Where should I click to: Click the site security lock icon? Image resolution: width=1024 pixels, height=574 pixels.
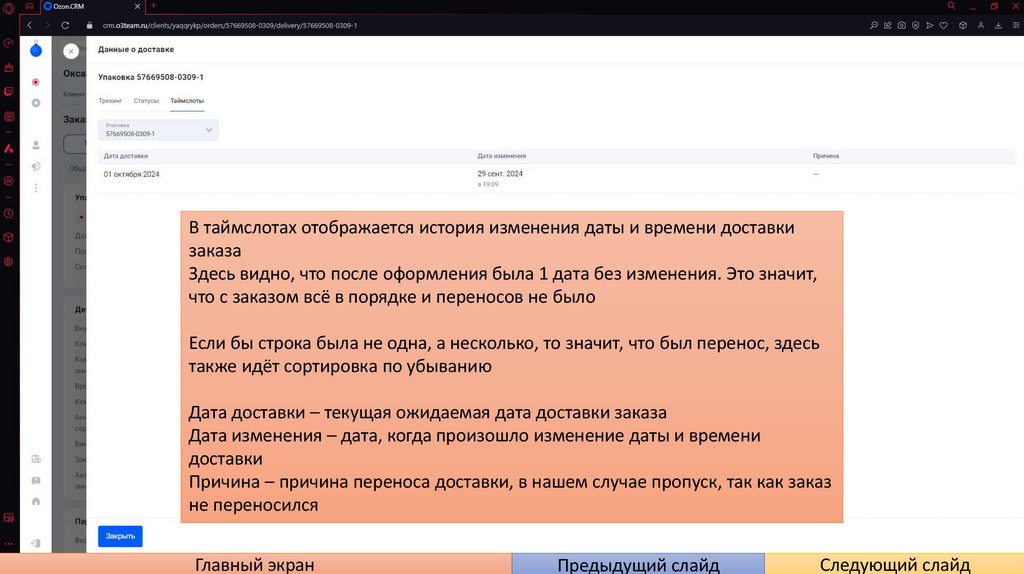(89, 25)
